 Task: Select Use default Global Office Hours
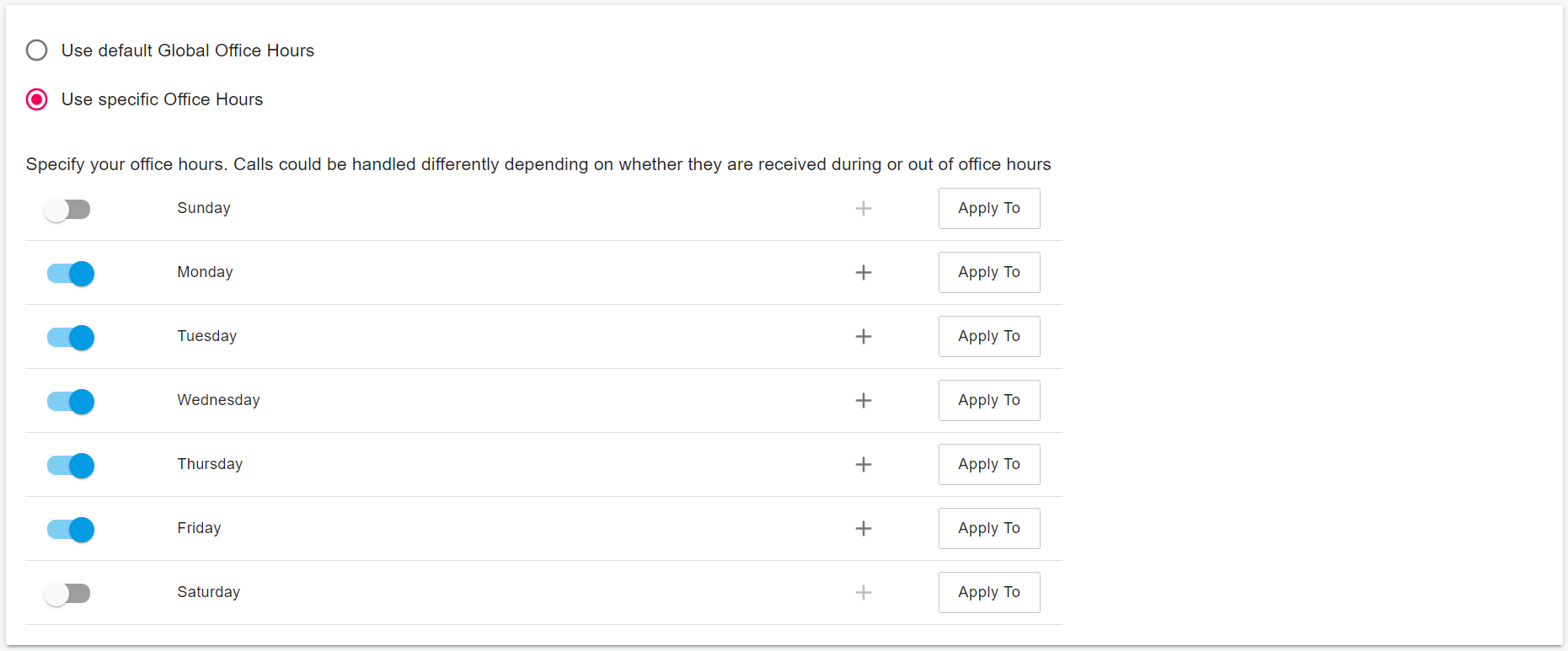[37, 51]
